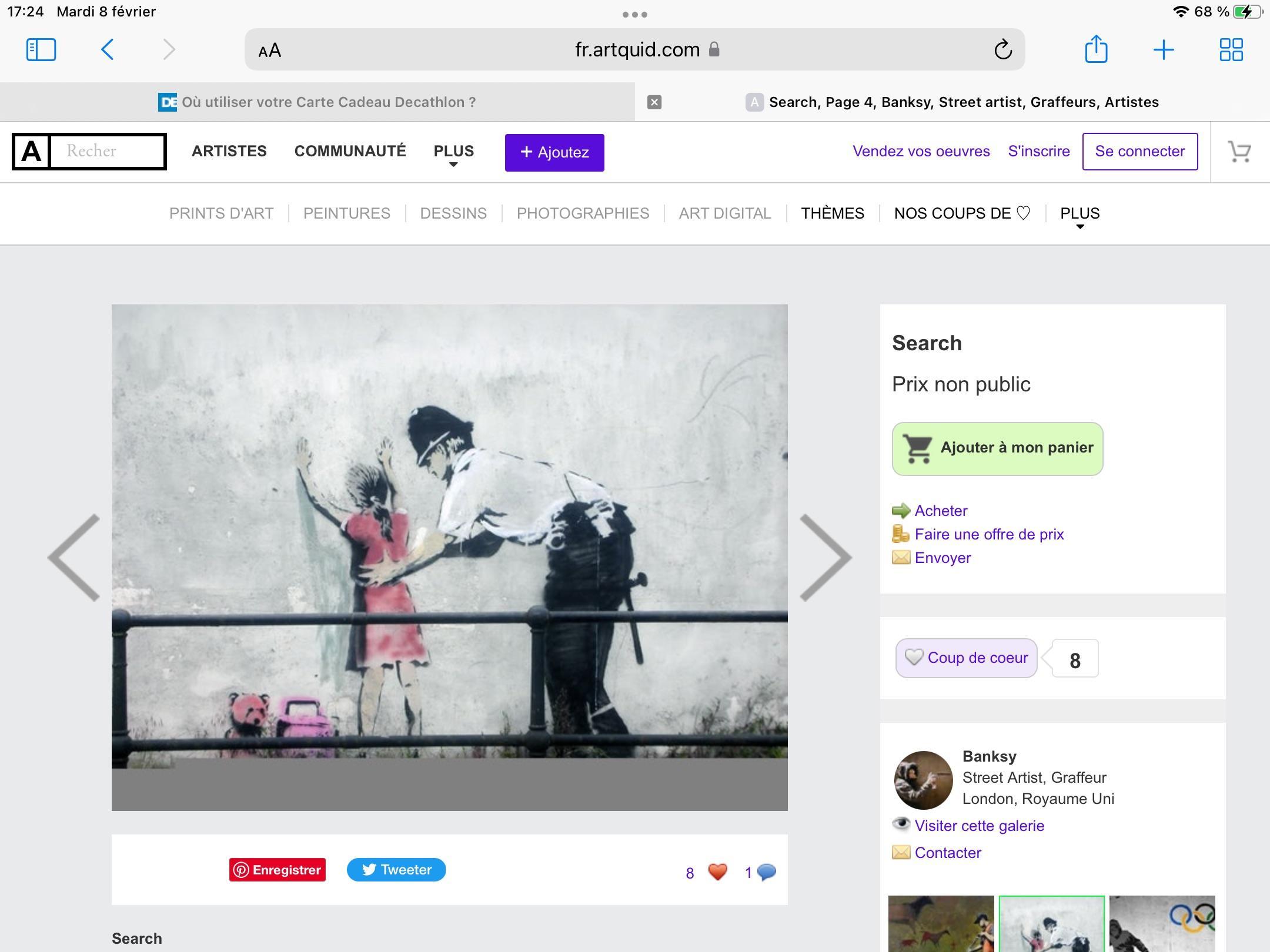
Task: Click the Contacter link
Action: 948,853
